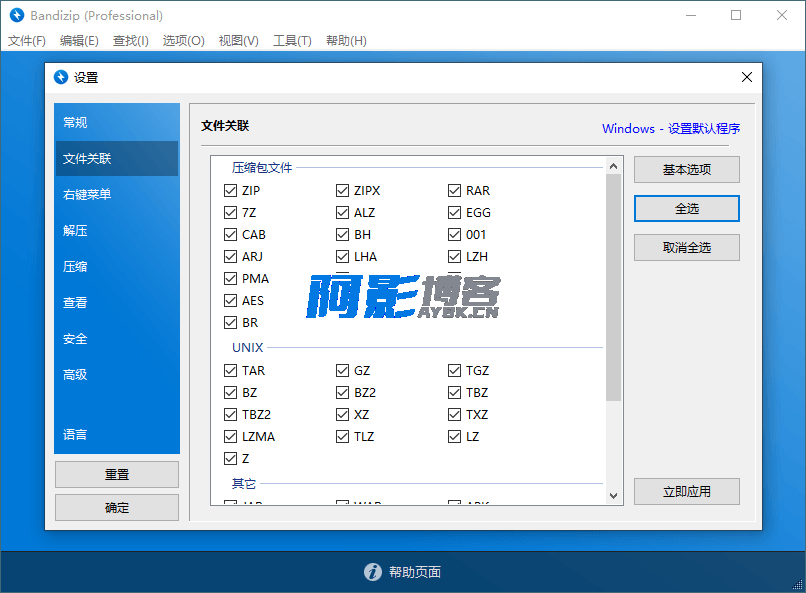Toggle the BZ2 checkbox
806x593 pixels.
point(342,393)
